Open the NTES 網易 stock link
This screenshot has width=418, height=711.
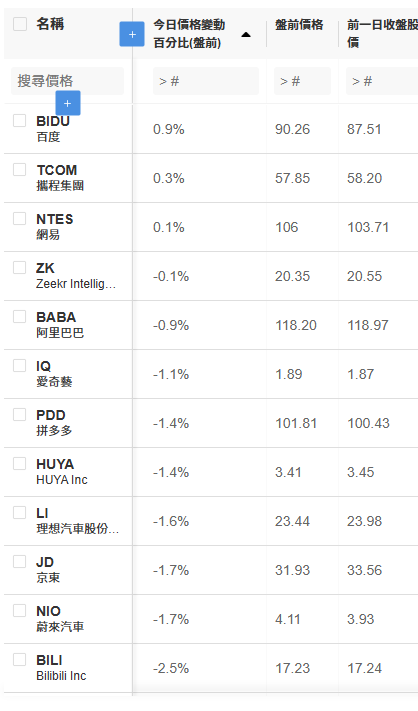pyautogui.click(x=54, y=226)
